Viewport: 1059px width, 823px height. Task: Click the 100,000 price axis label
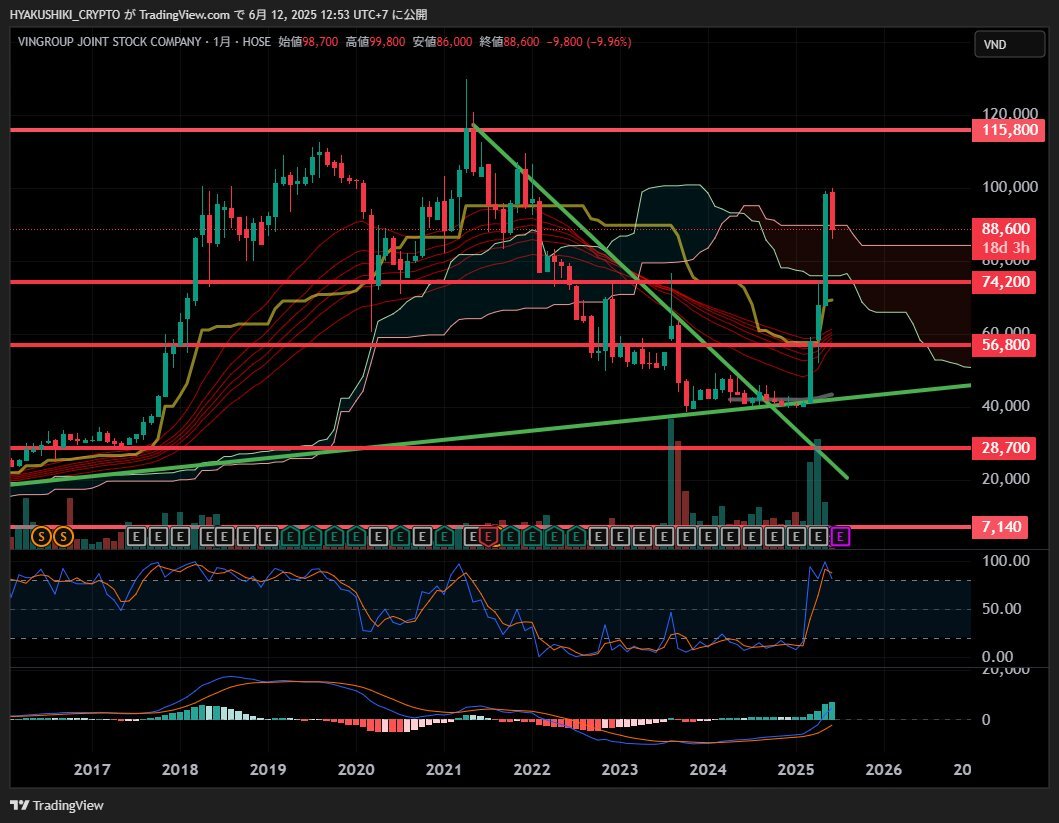[1010, 187]
